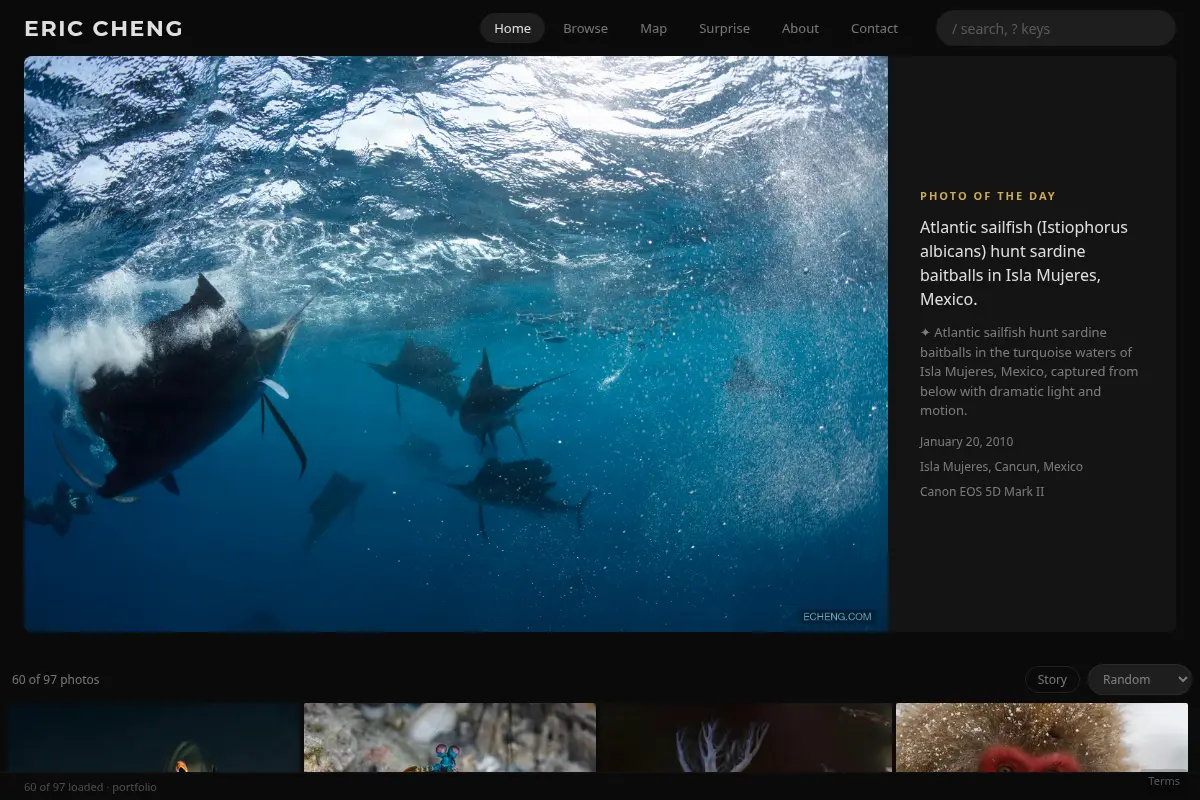Screen dimensions: 1200x800
Task: Open the ERIC CHENG site logo
Action: coord(104,29)
